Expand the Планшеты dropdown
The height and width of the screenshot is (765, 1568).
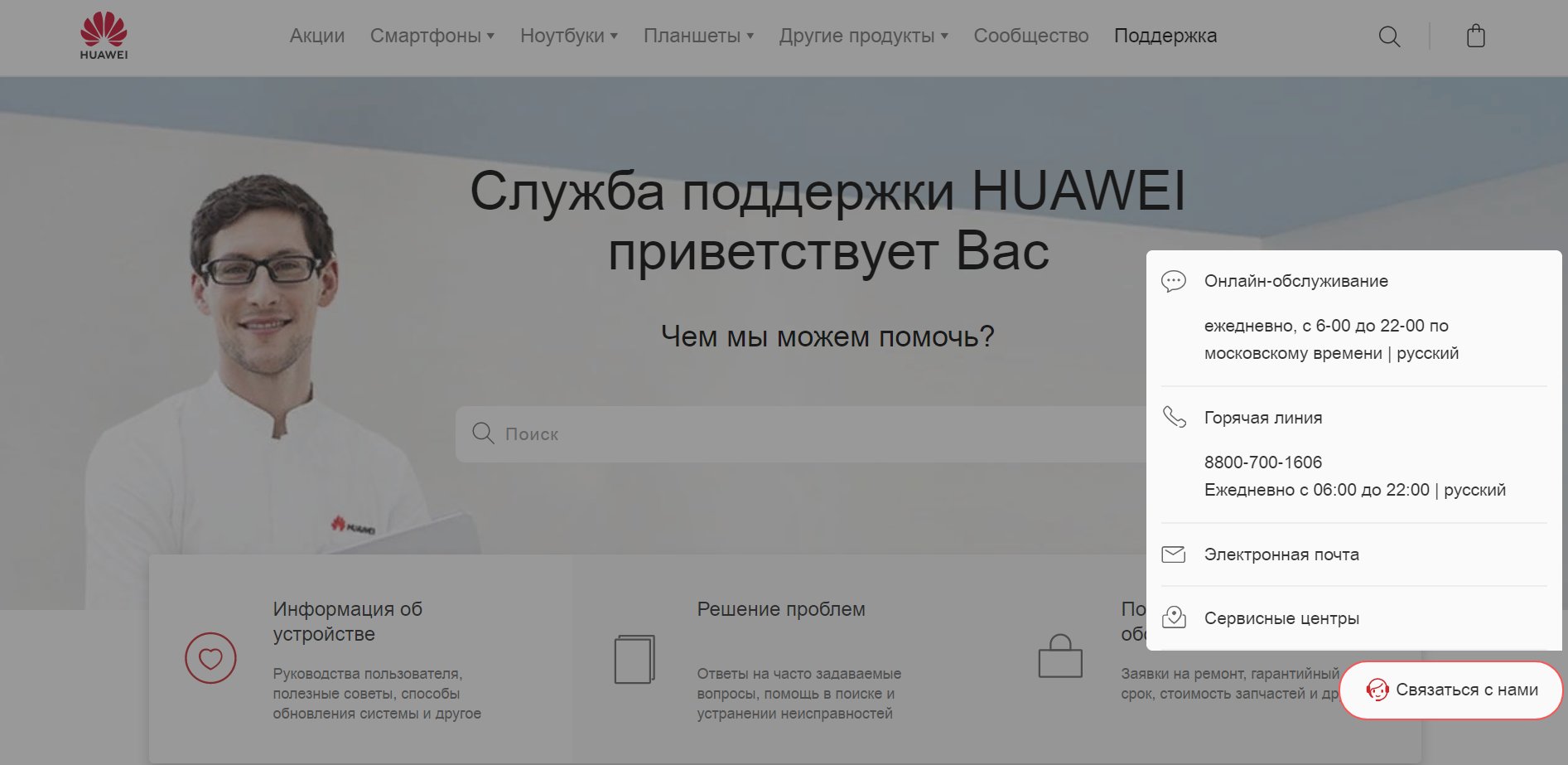coord(698,36)
